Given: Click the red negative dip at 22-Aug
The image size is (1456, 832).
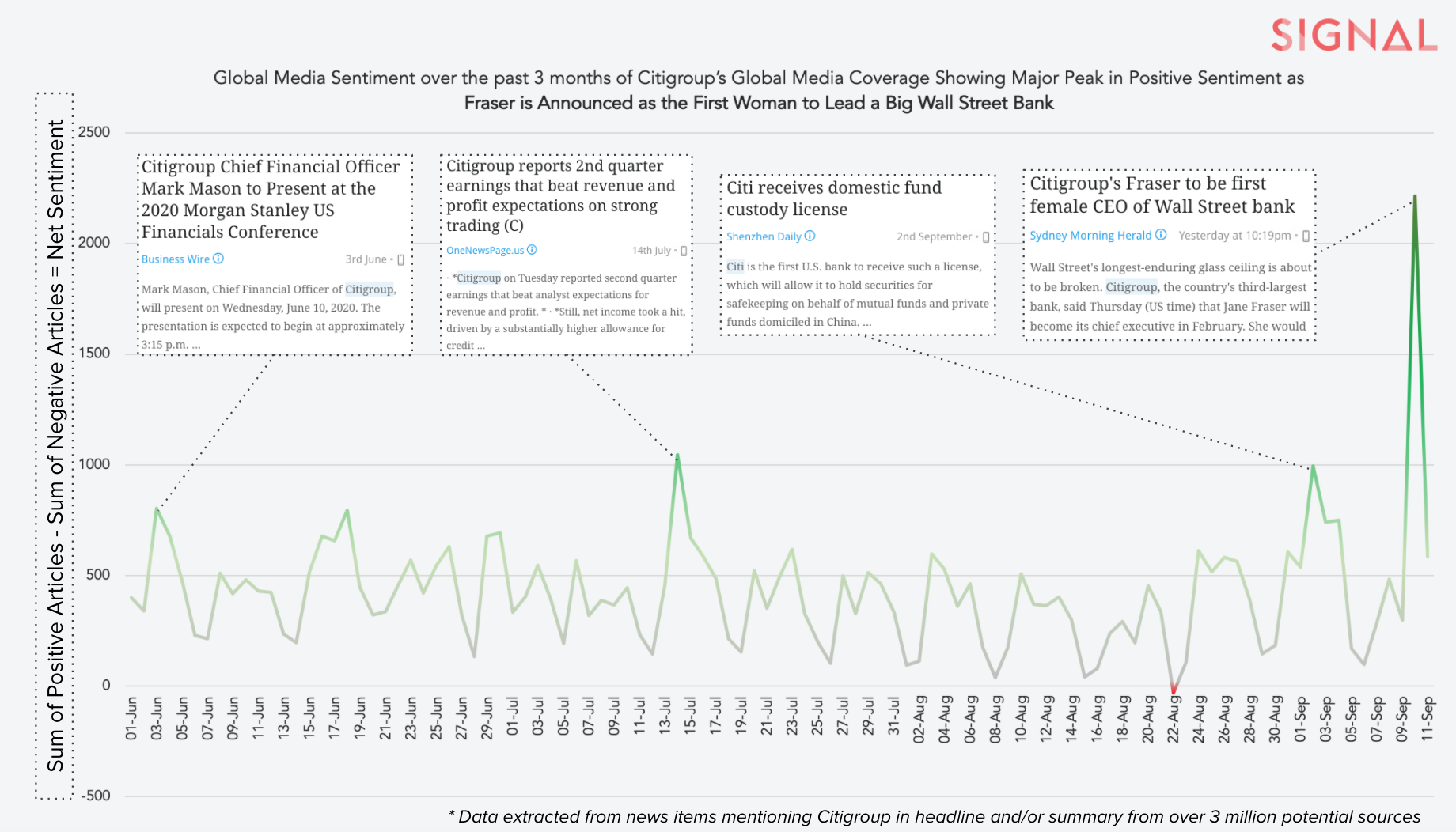Looking at the screenshot, I should pos(1174,692).
